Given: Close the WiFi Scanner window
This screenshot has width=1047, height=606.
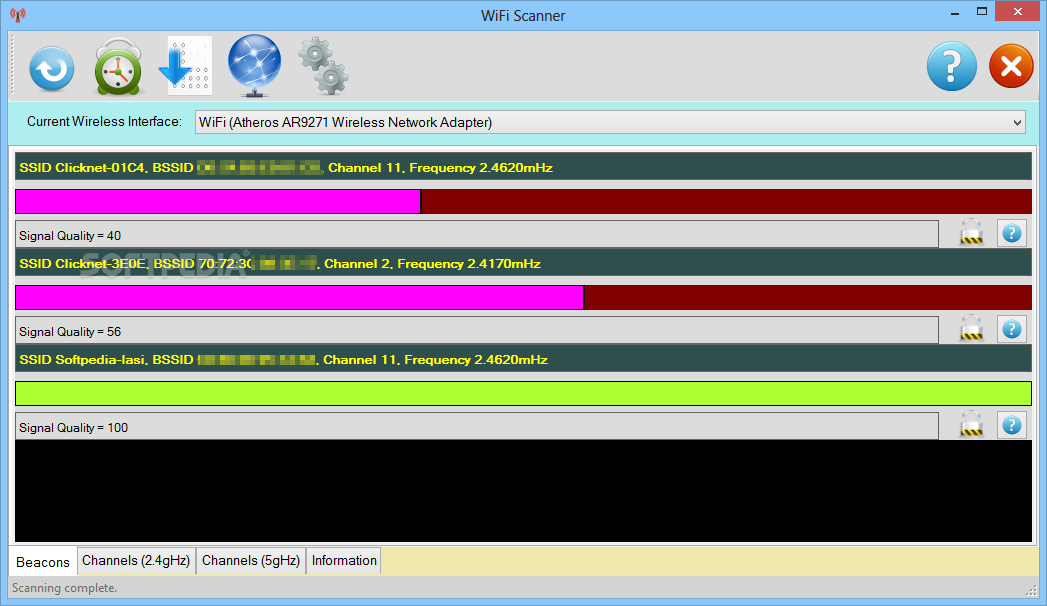Looking at the screenshot, I should [x=1018, y=11].
